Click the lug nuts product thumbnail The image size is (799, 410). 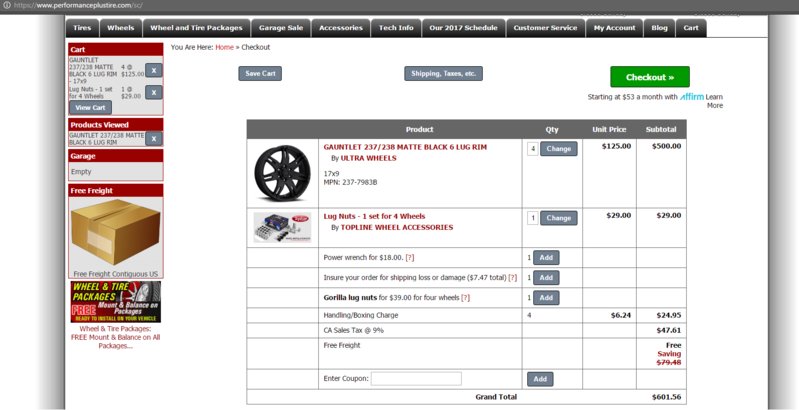tap(282, 227)
